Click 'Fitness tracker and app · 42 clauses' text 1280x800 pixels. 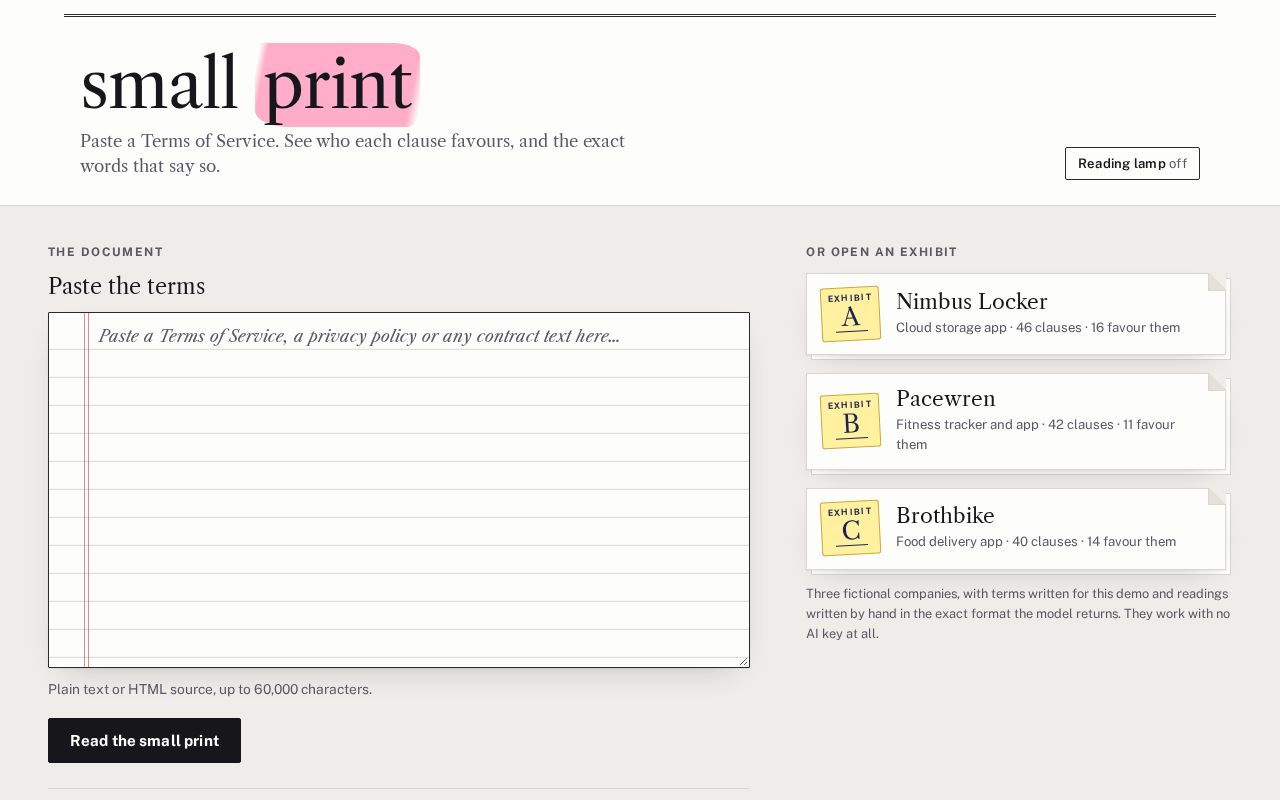pos(1005,424)
